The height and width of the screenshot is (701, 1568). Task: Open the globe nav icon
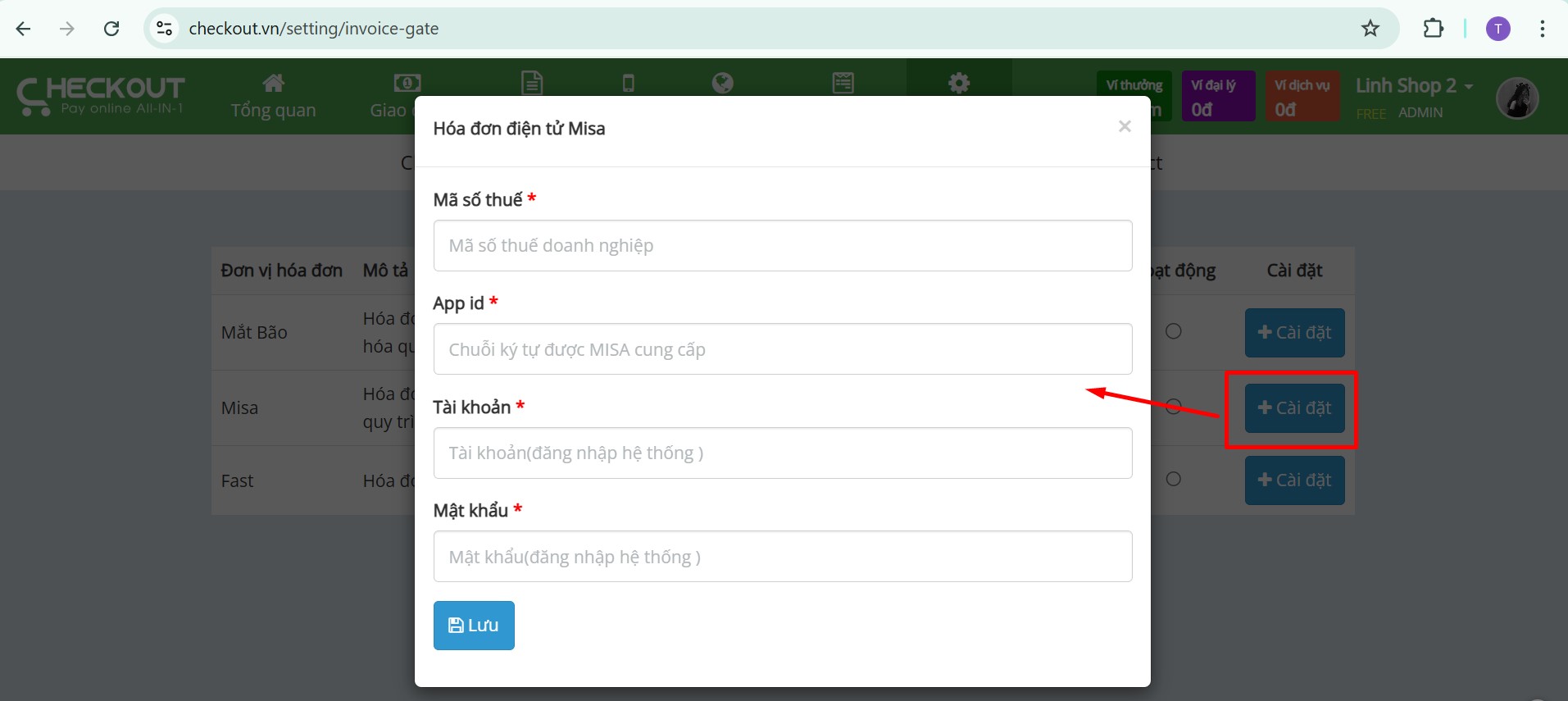pyautogui.click(x=723, y=83)
